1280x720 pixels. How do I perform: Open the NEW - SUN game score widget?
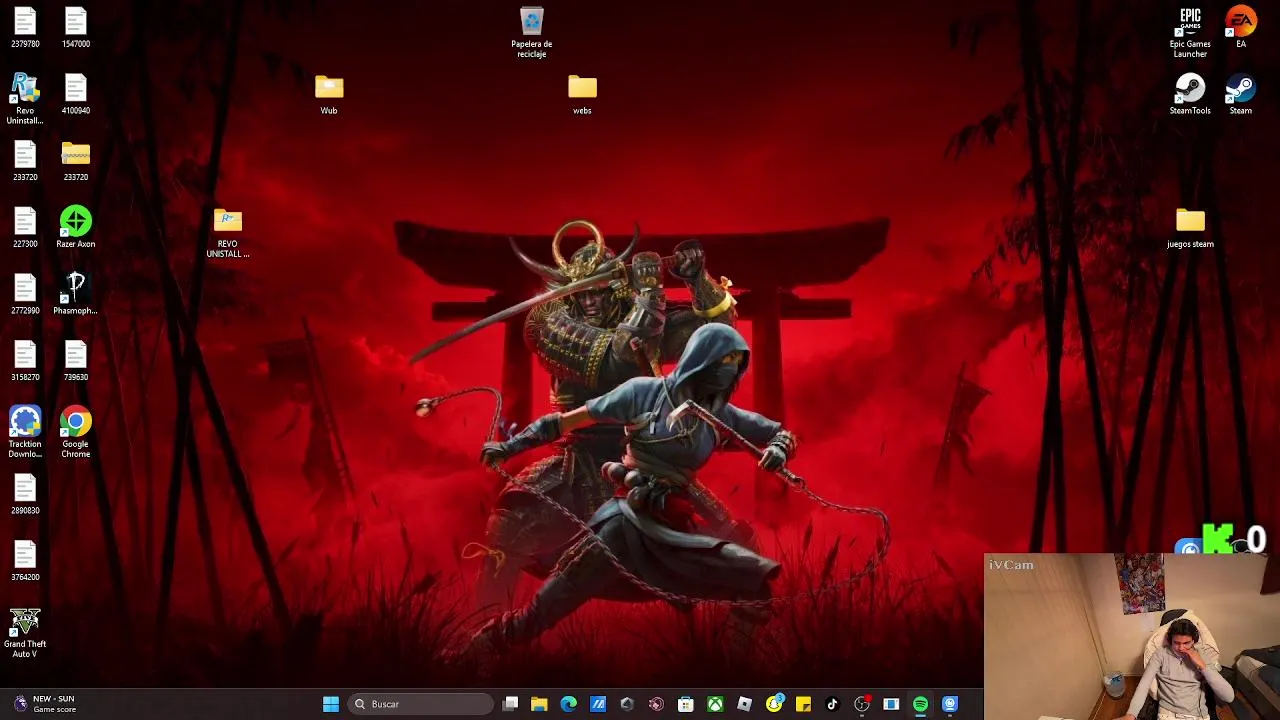(x=43, y=704)
